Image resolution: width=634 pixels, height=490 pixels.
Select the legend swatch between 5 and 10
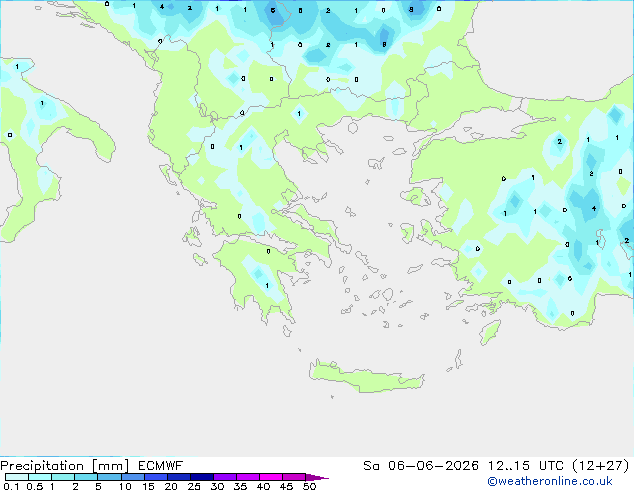tap(109, 477)
